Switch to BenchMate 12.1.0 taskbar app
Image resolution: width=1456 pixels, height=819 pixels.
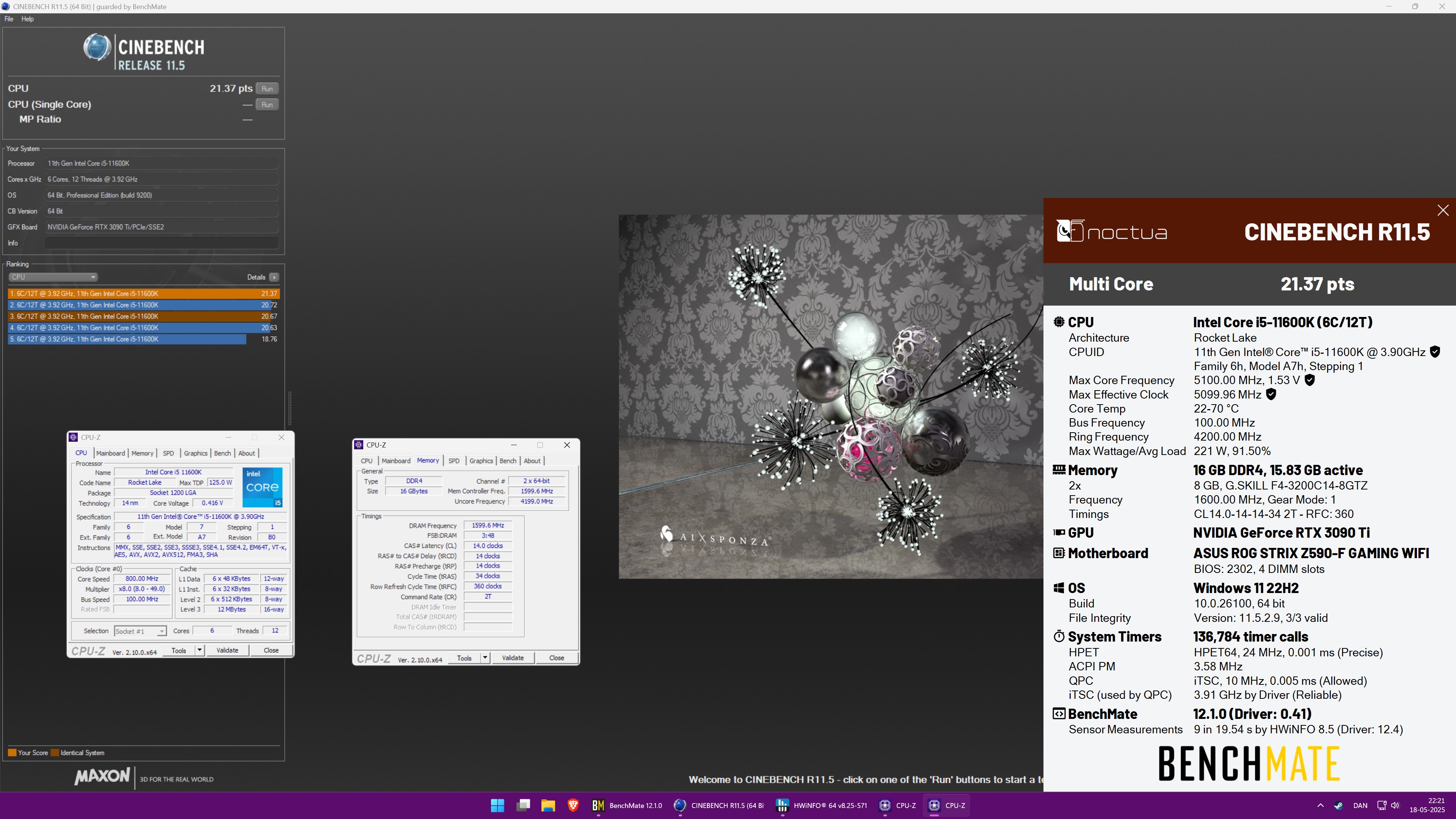[x=627, y=805]
